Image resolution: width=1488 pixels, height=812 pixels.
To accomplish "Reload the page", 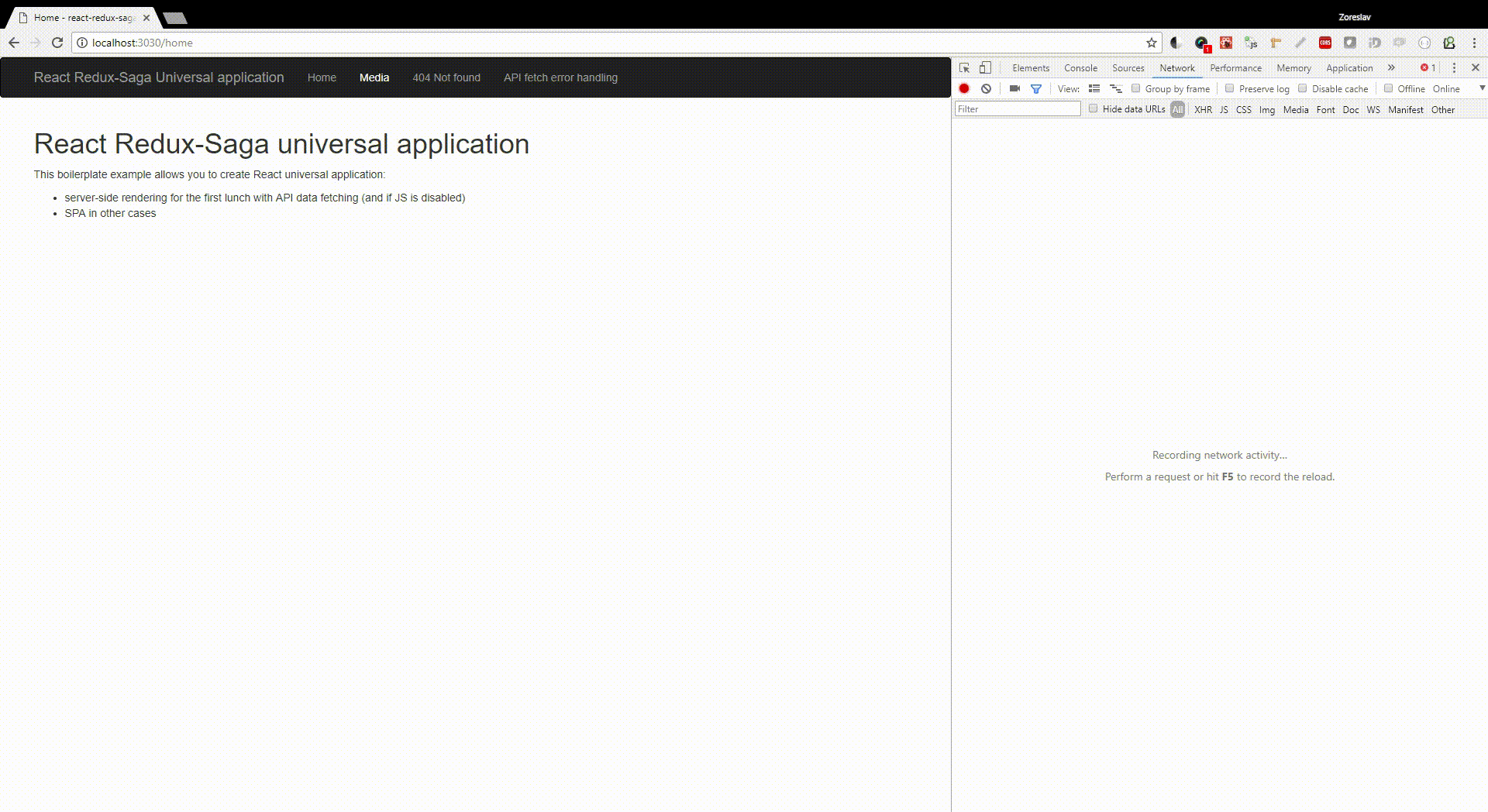I will click(x=57, y=43).
